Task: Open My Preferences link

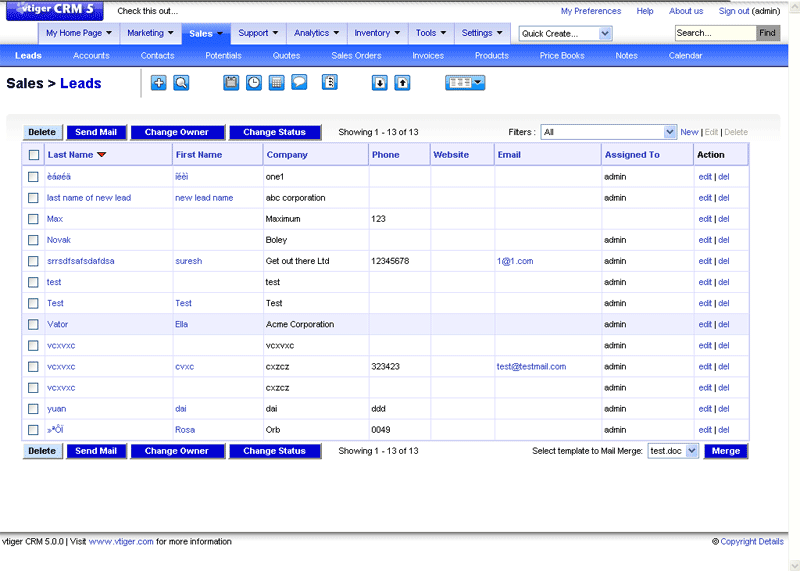Action: coord(591,11)
